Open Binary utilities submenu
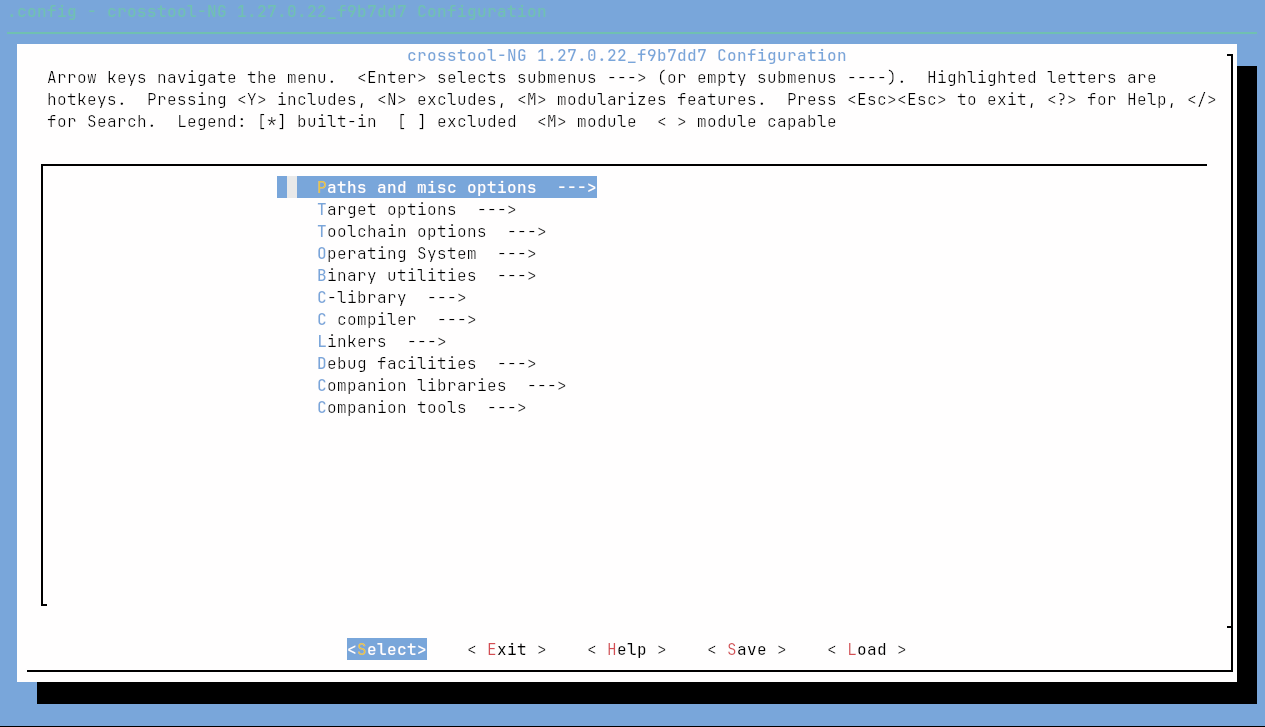Viewport: 1265px width, 727px height. point(426,275)
